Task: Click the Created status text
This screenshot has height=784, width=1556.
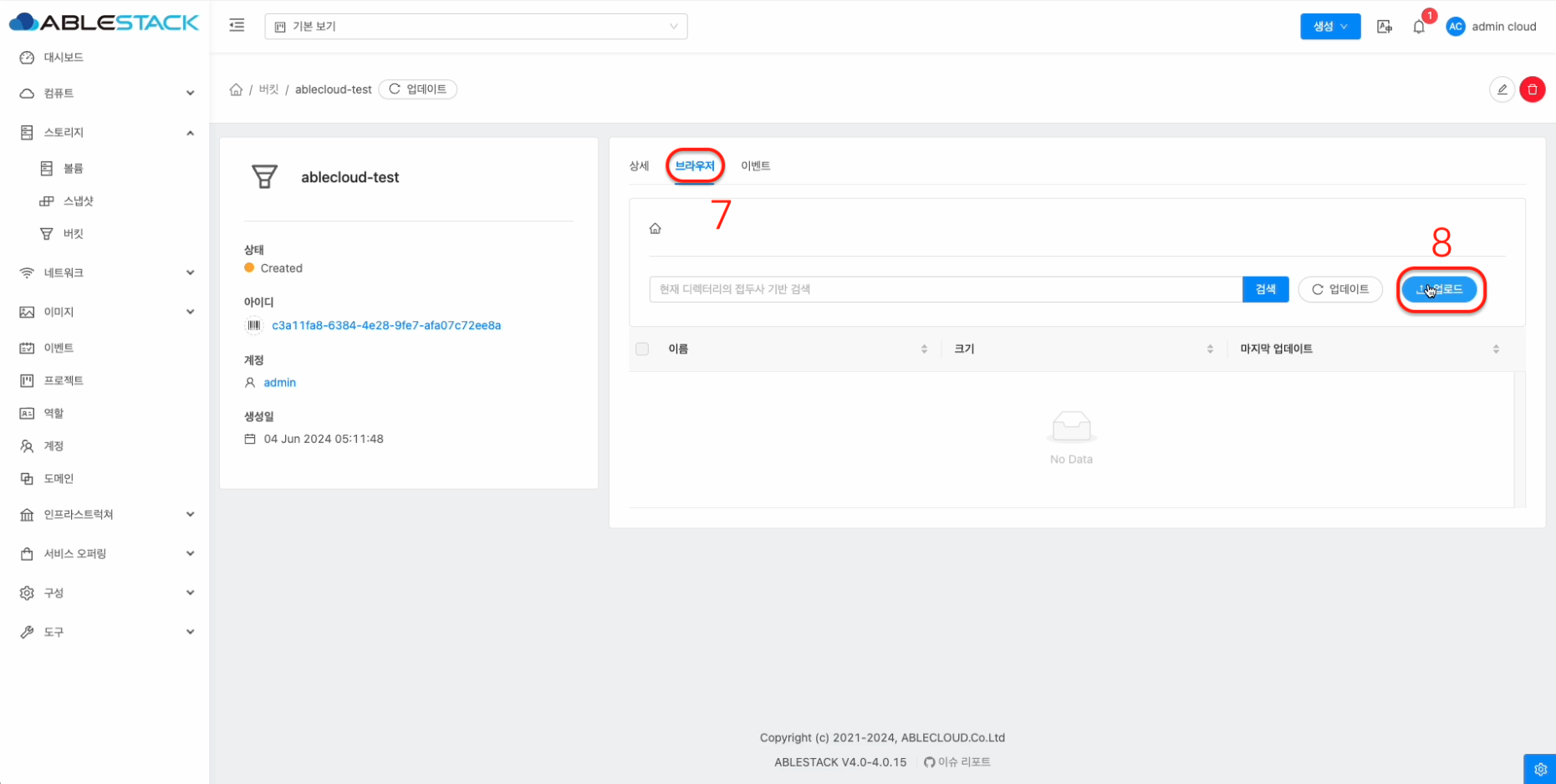Action: pyautogui.click(x=282, y=268)
